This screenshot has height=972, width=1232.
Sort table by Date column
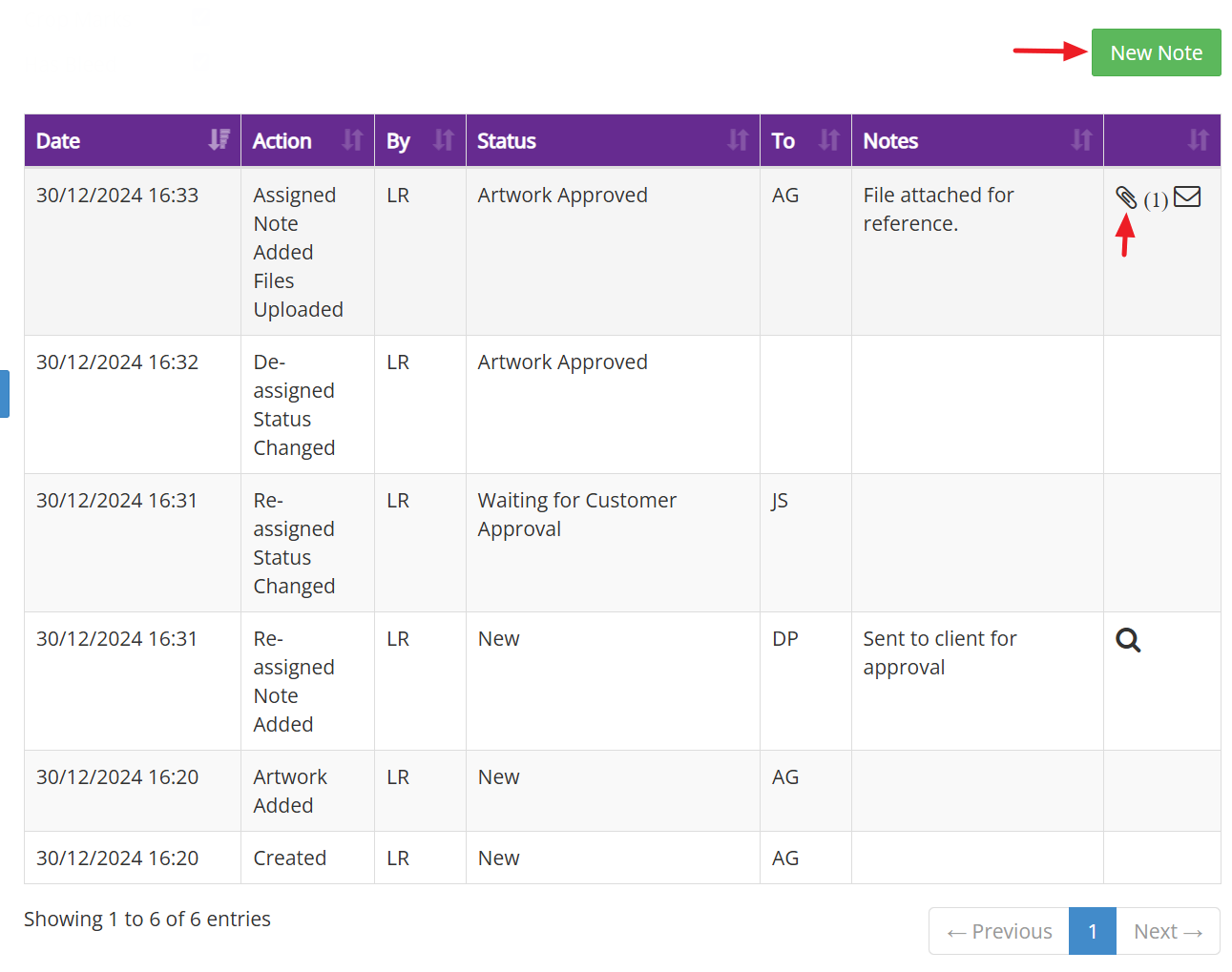point(132,141)
